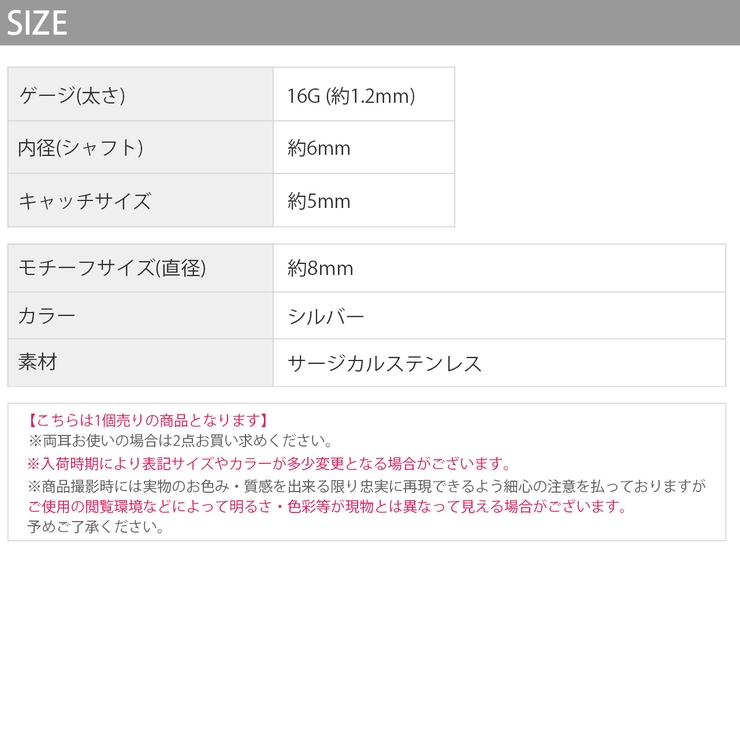Select the サージカルステンレス material value
740x740 pixels.
(384, 363)
